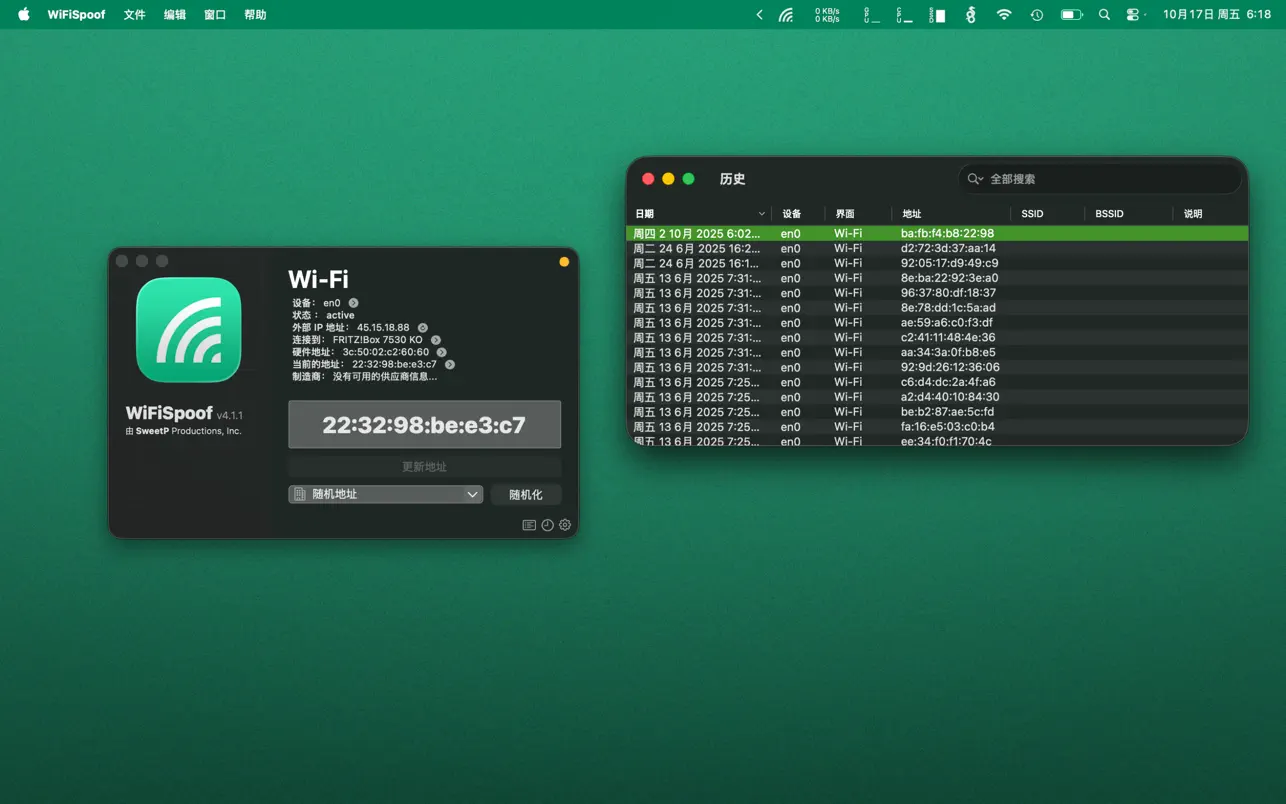1286x804 pixels.
Task: Click arrow icon next to hardware address
Action: point(442,352)
